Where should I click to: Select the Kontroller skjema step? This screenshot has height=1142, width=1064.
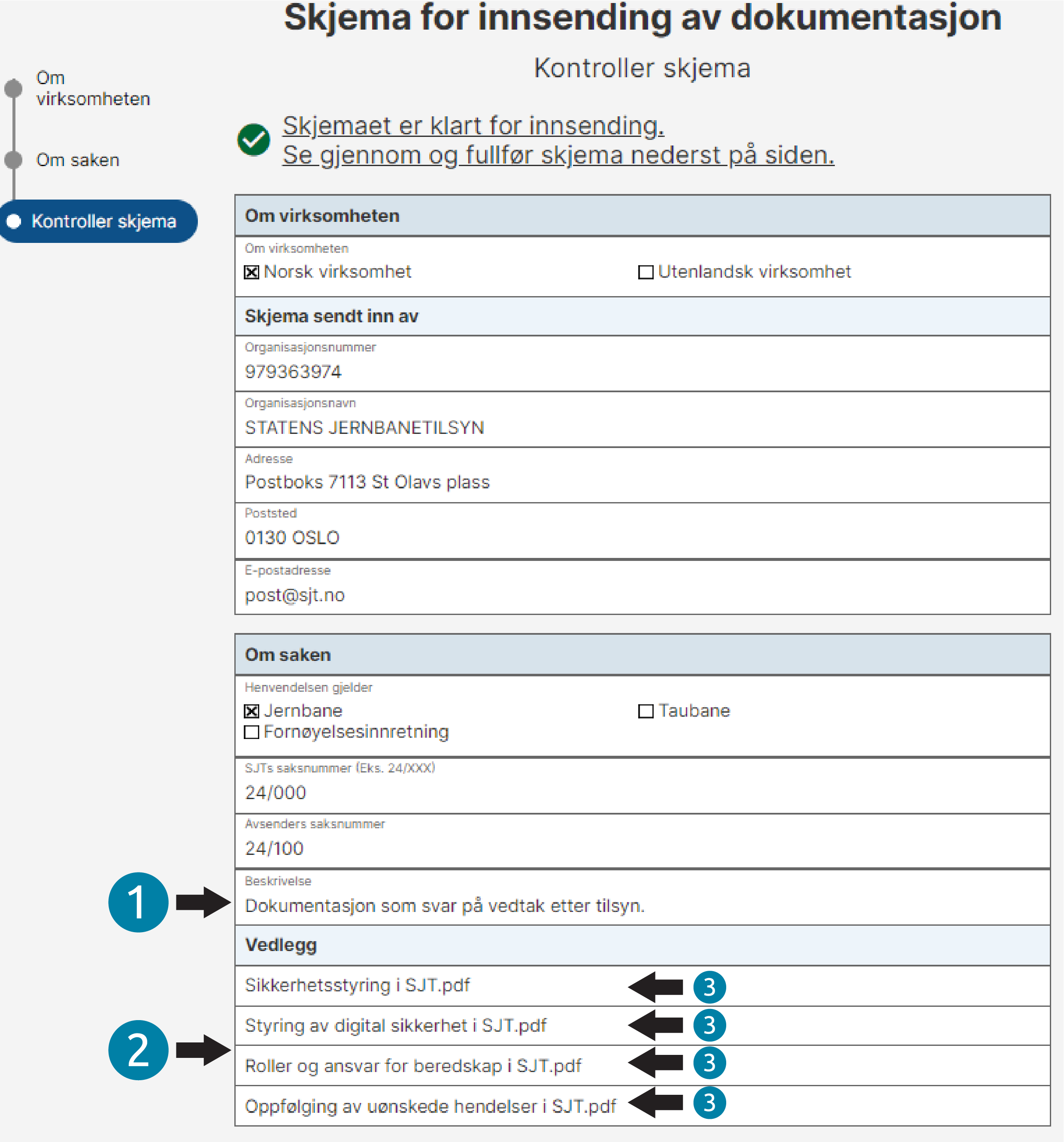(98, 221)
